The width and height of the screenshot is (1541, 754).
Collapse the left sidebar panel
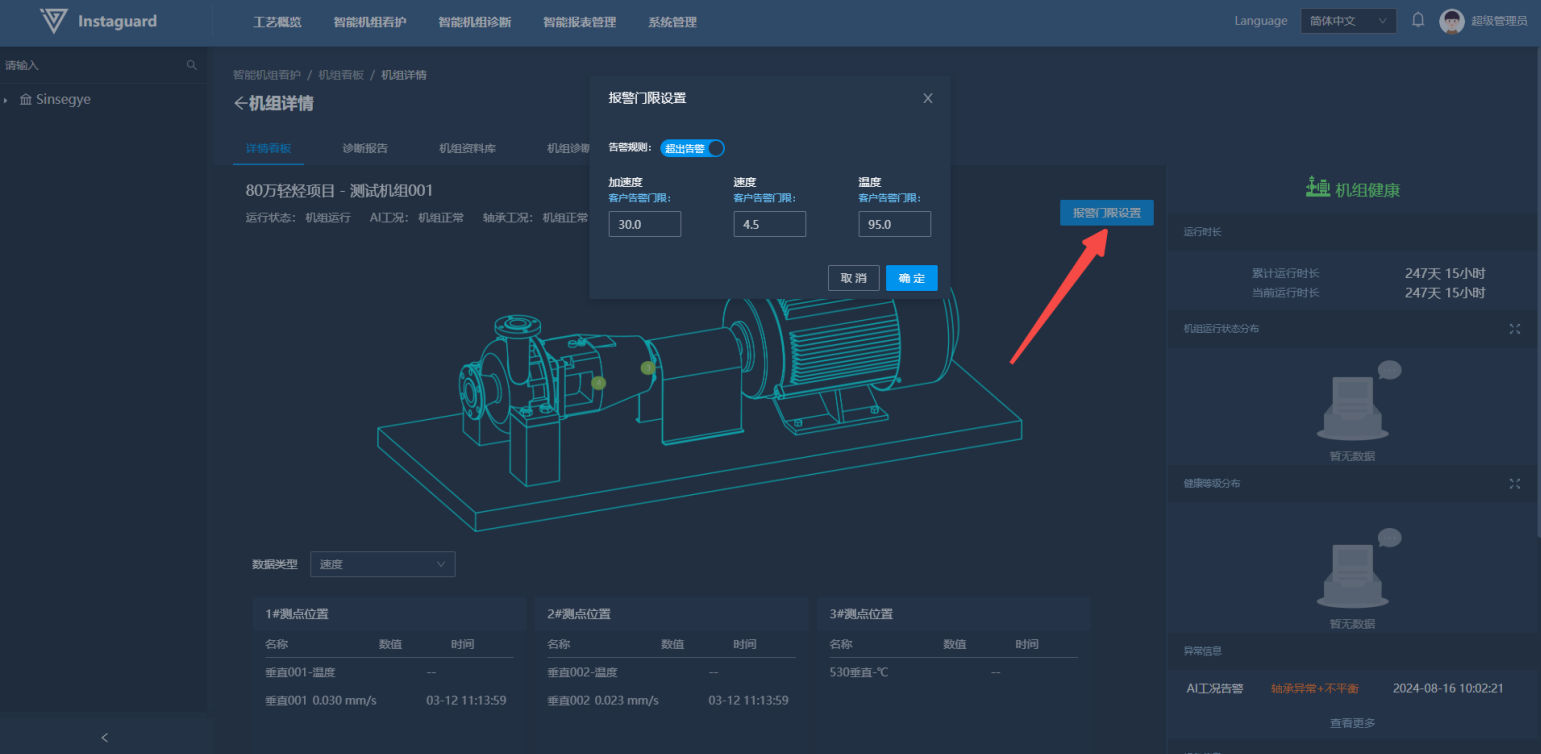tap(105, 738)
